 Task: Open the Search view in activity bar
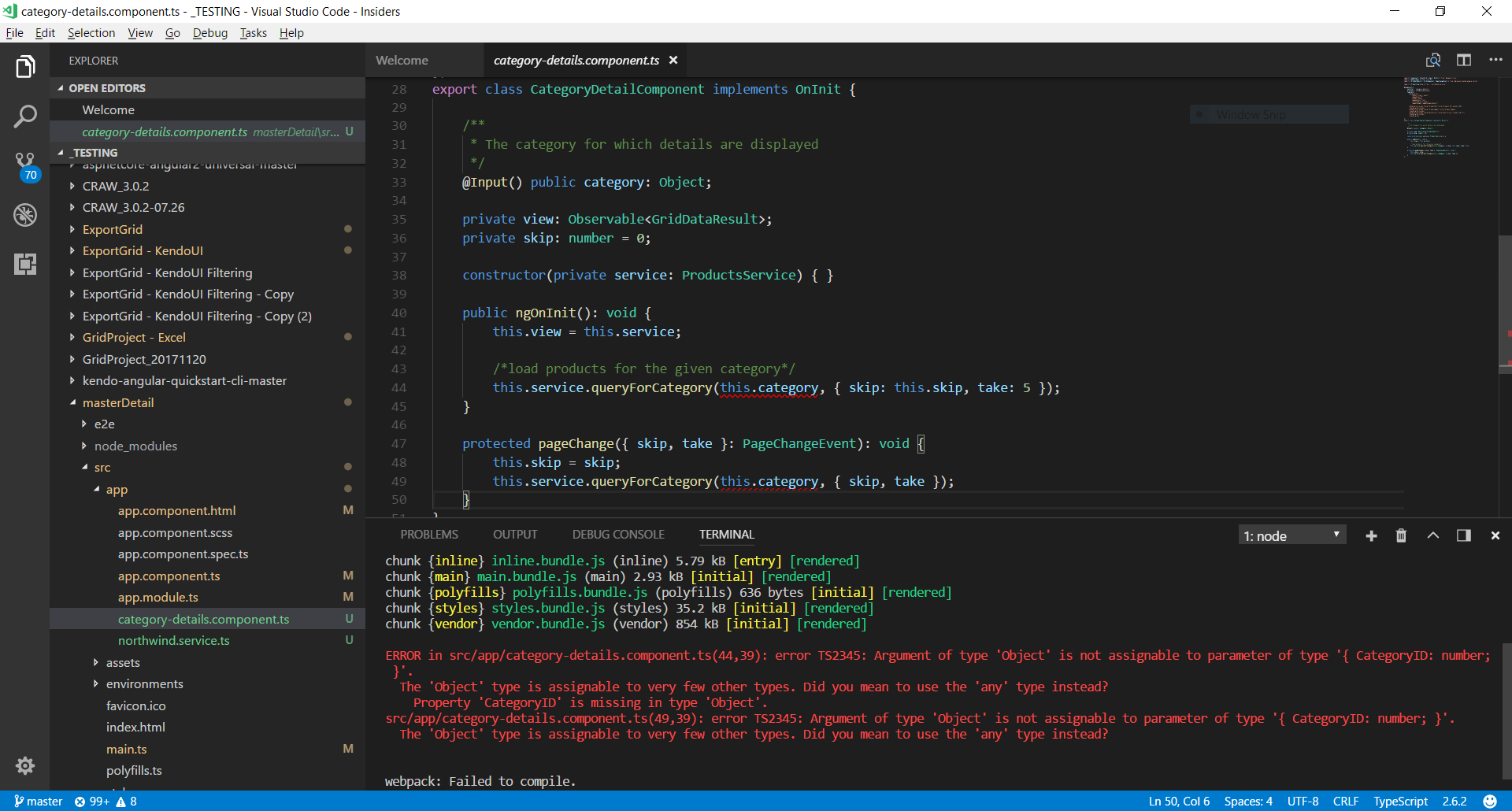click(25, 117)
